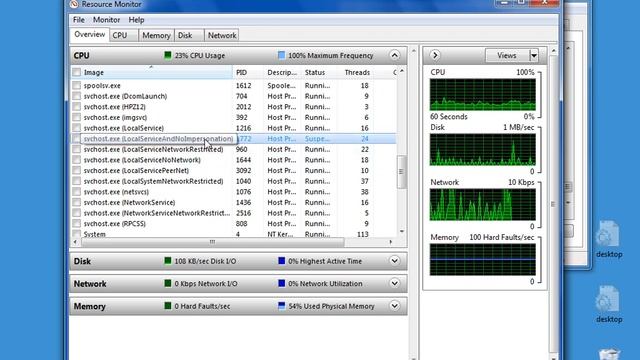Click the green CPU Usage indicator square
640x360 pixels.
coord(168,55)
